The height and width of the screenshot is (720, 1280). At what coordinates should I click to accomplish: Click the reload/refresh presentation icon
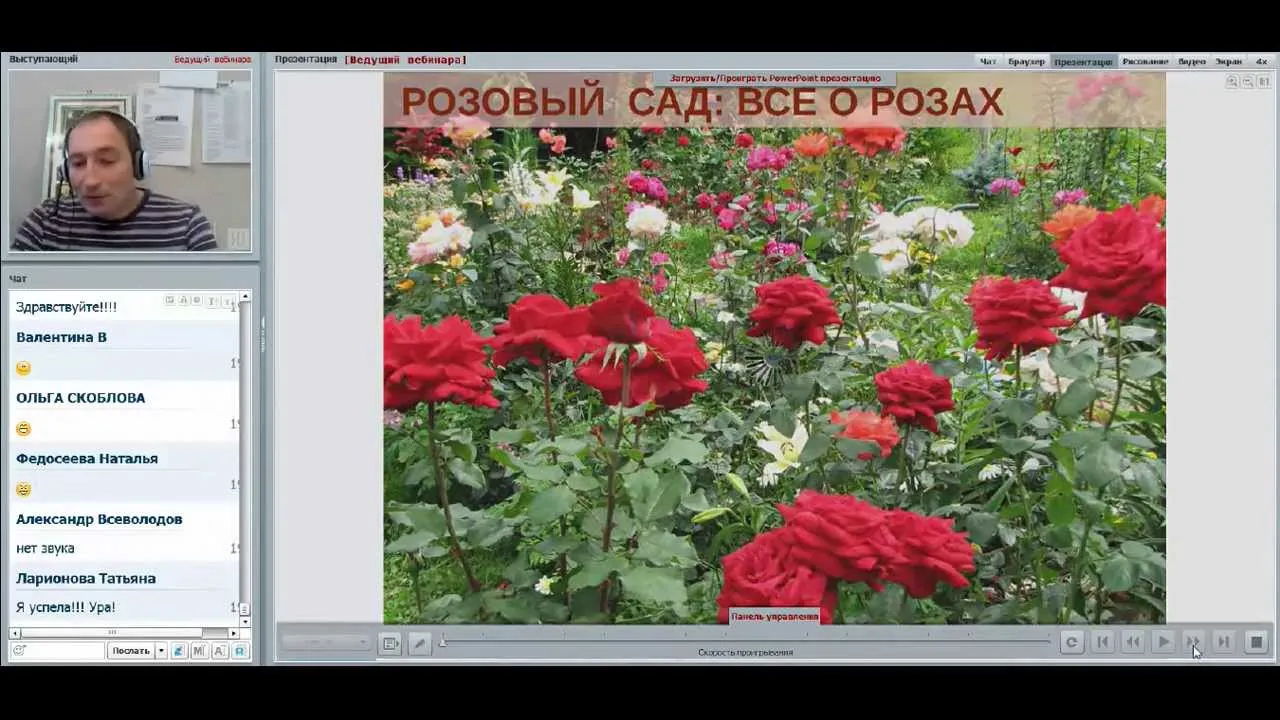pyautogui.click(x=1071, y=642)
